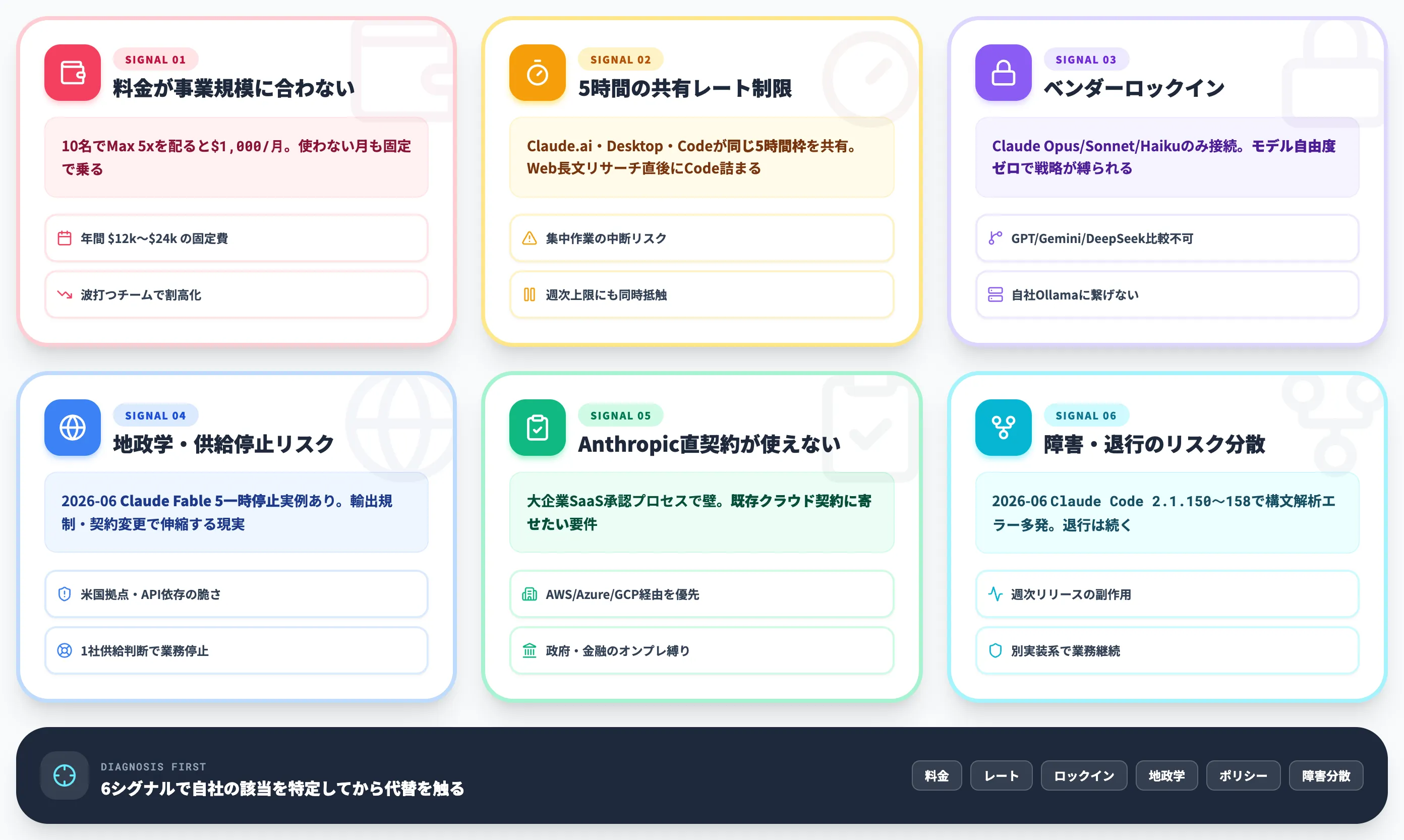The height and width of the screenshot is (840, 1404).
Task: Click the calendar icon beside 年間 $12k〜$24k
Action: coord(65,238)
